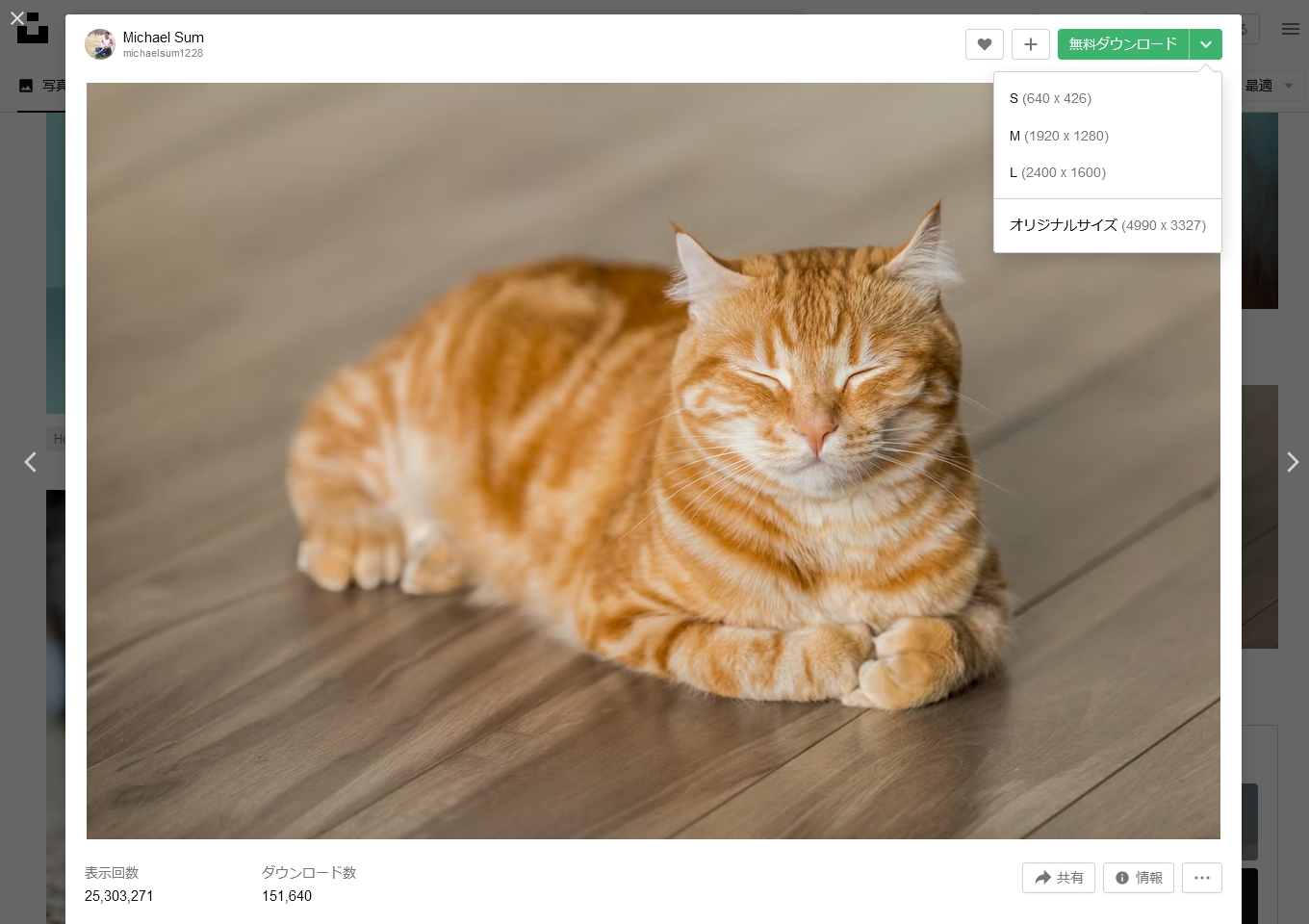Open the Michael Sum name link

pyautogui.click(x=164, y=38)
